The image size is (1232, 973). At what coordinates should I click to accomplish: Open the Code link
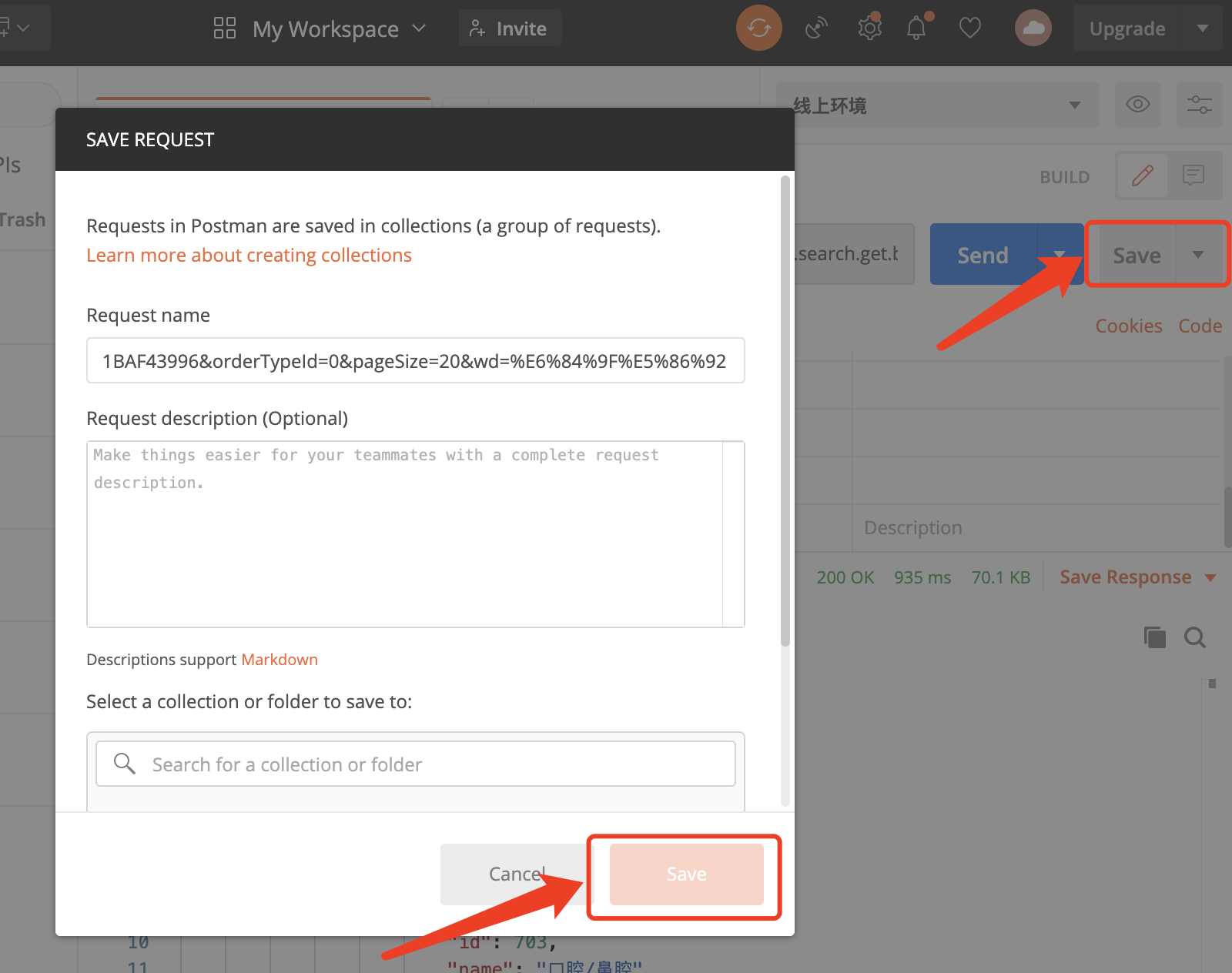1200,326
